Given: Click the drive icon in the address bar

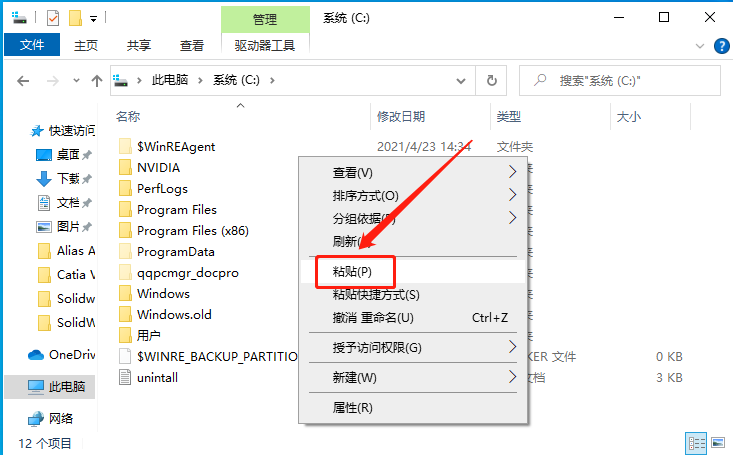Looking at the screenshot, I should point(121,80).
